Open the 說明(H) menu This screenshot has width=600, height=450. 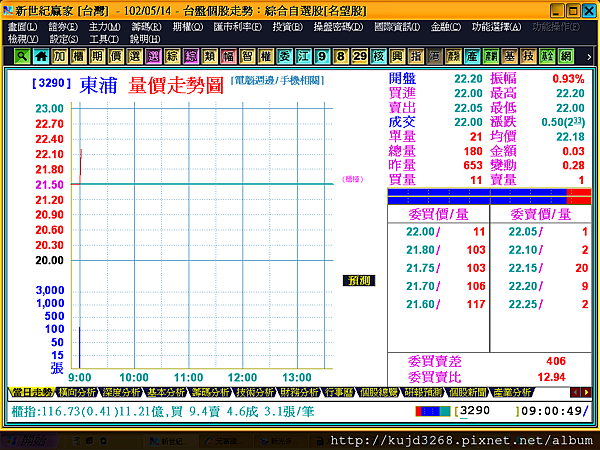(145, 39)
